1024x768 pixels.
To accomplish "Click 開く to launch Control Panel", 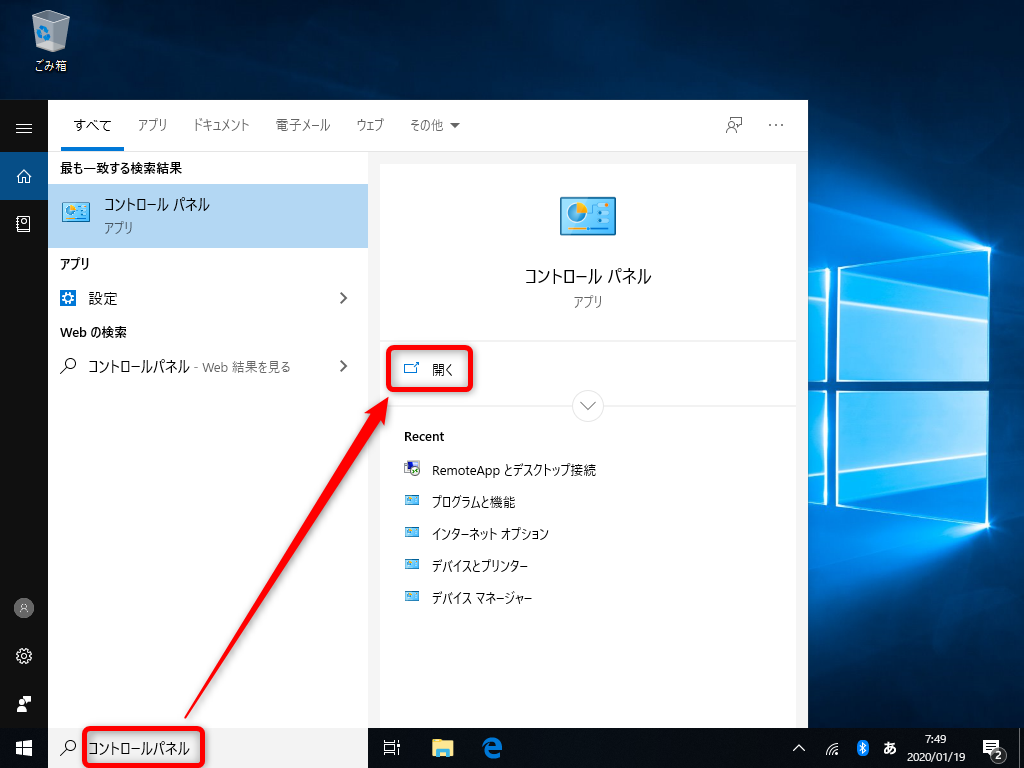I will 429,368.
